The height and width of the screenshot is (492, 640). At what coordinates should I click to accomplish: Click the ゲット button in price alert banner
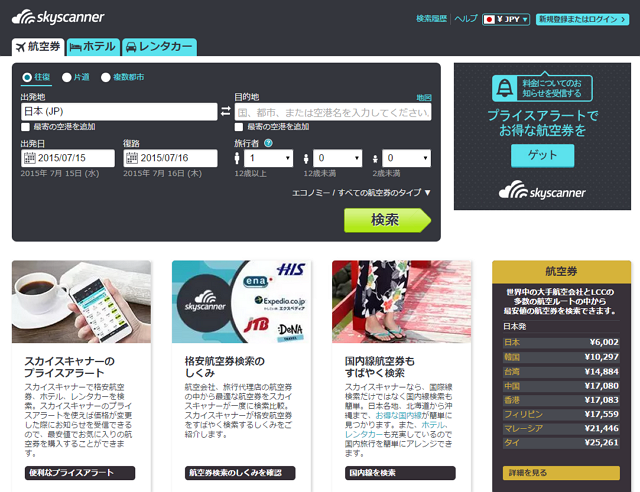click(542, 155)
